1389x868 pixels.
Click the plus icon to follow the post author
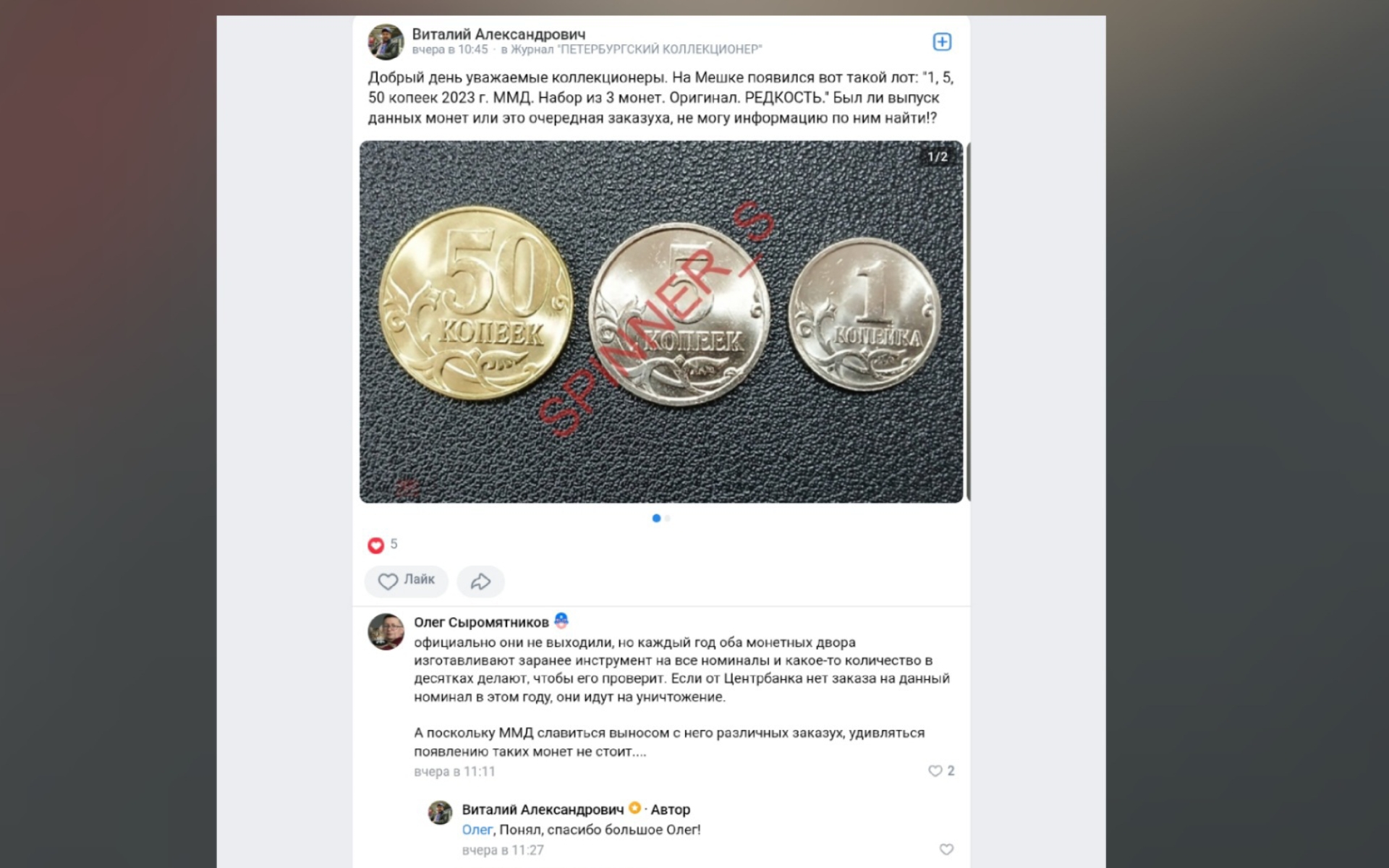[941, 42]
